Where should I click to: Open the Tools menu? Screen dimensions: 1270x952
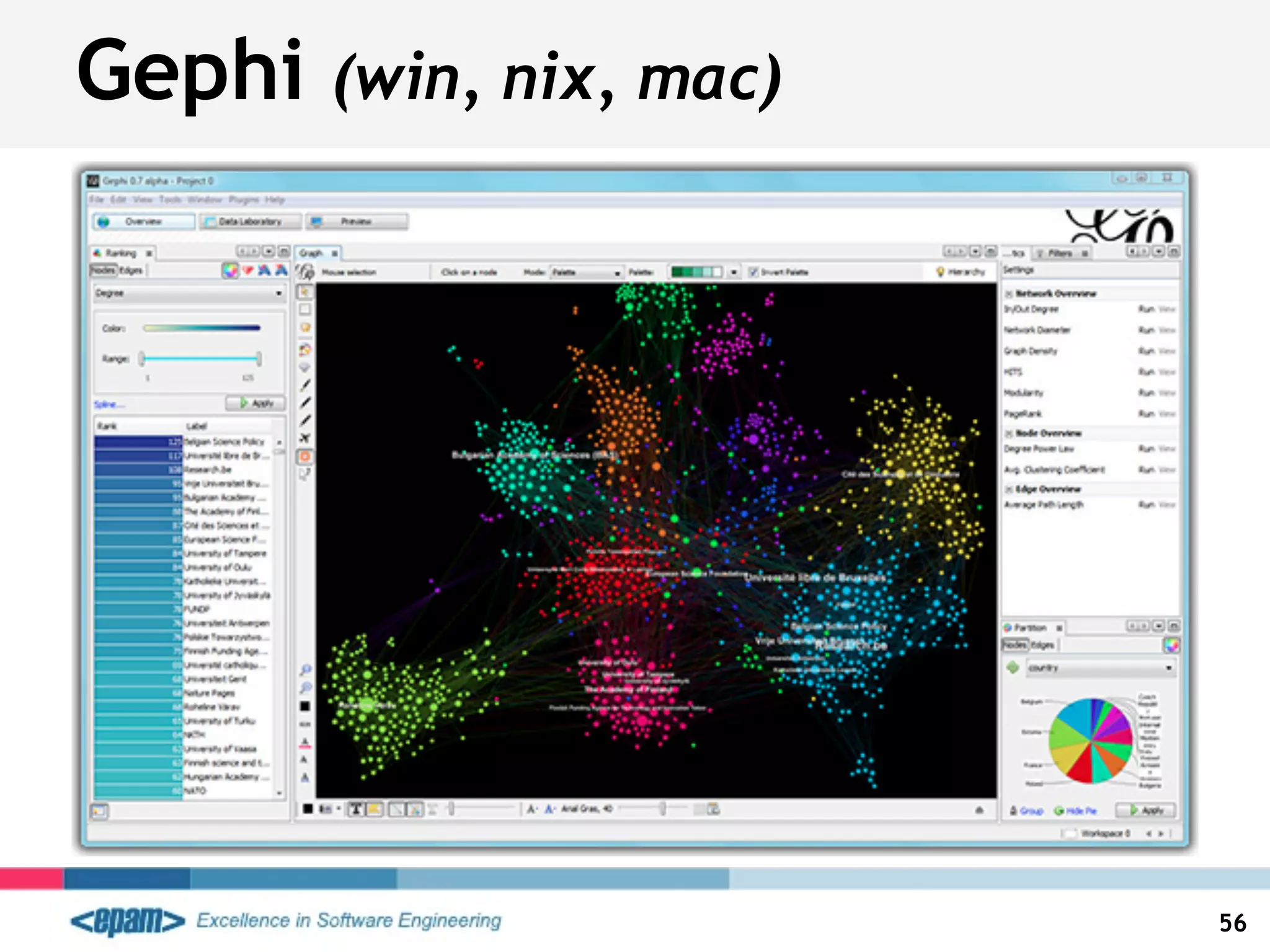coord(170,200)
